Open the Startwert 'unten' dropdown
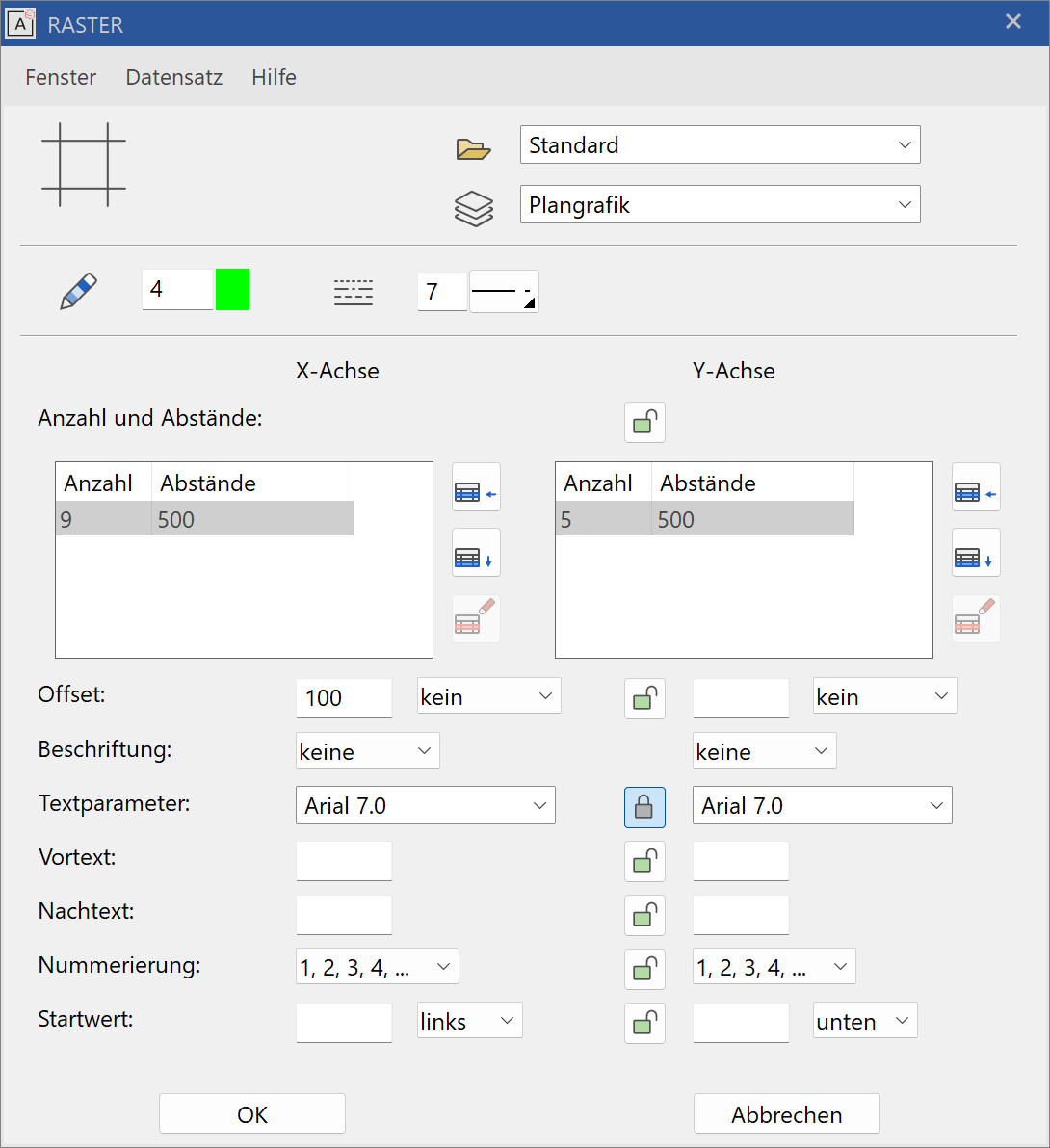 click(x=865, y=1021)
